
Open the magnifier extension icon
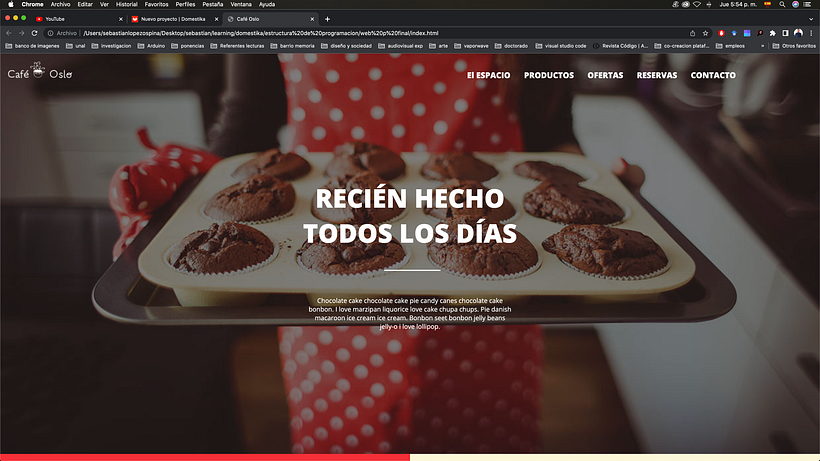click(760, 33)
